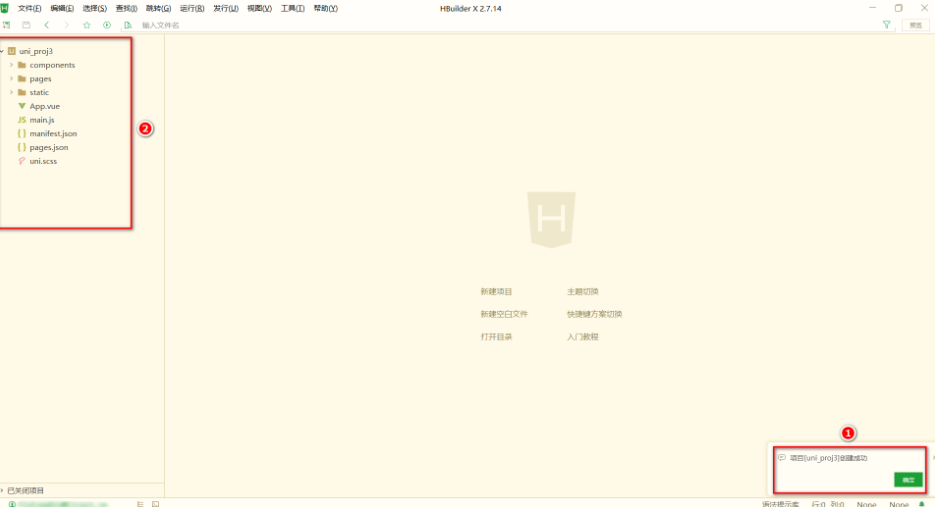Click the 主题切换 link
The width and height of the screenshot is (935, 507).
point(583,292)
